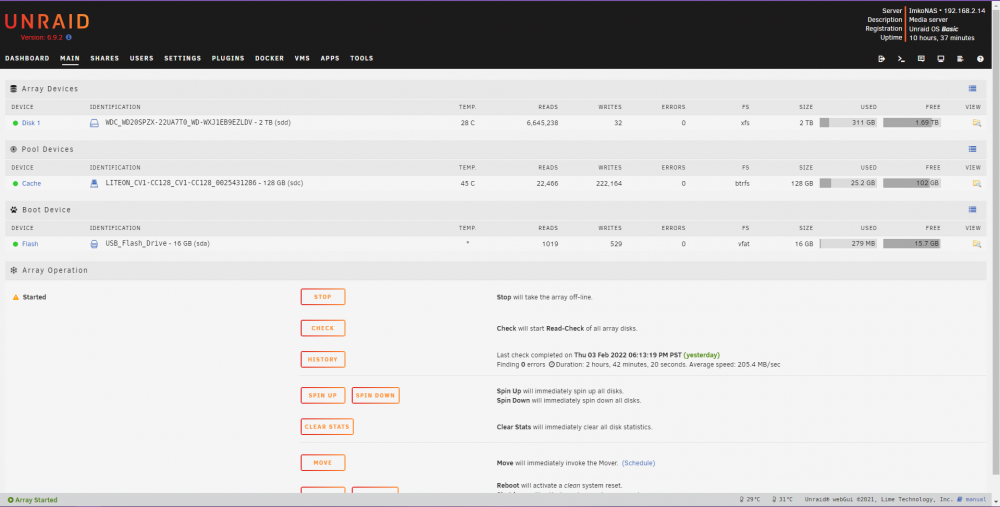Click the Move button to invoke Mover
1000x507 pixels.
[x=323, y=463]
